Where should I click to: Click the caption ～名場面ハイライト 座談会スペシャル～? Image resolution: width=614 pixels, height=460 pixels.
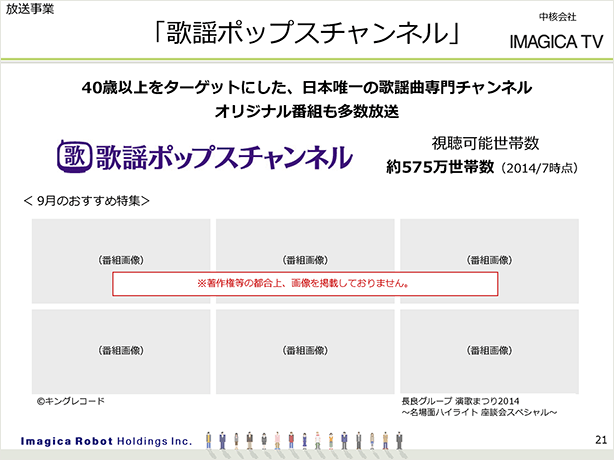479,412
